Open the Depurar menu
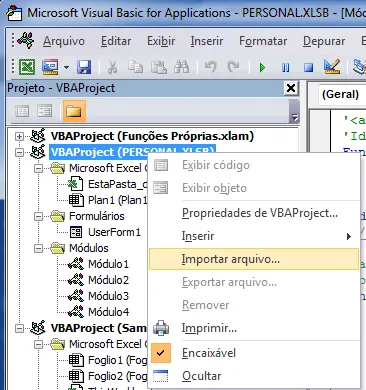This screenshot has height=390, width=366. [x=324, y=41]
